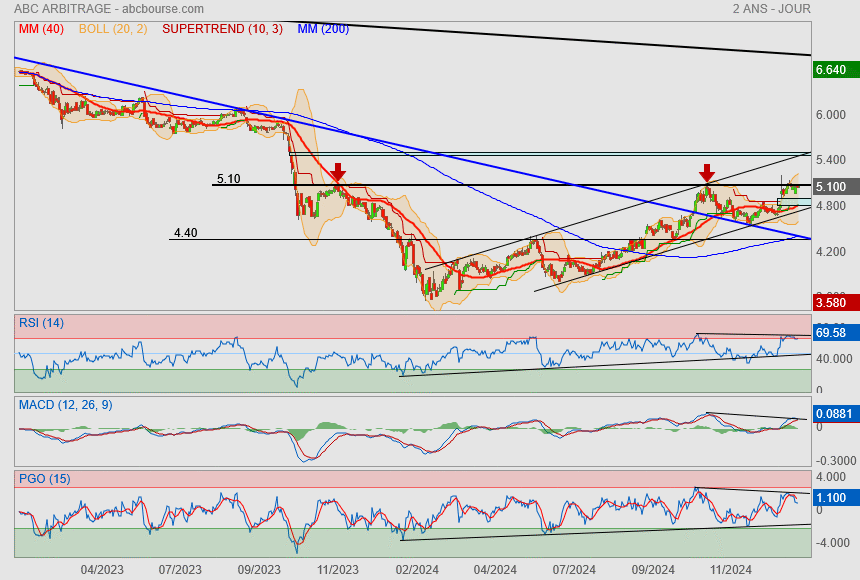Select the MACD (12, 26, 9) indicator title
The image size is (860, 580).
pos(66,404)
